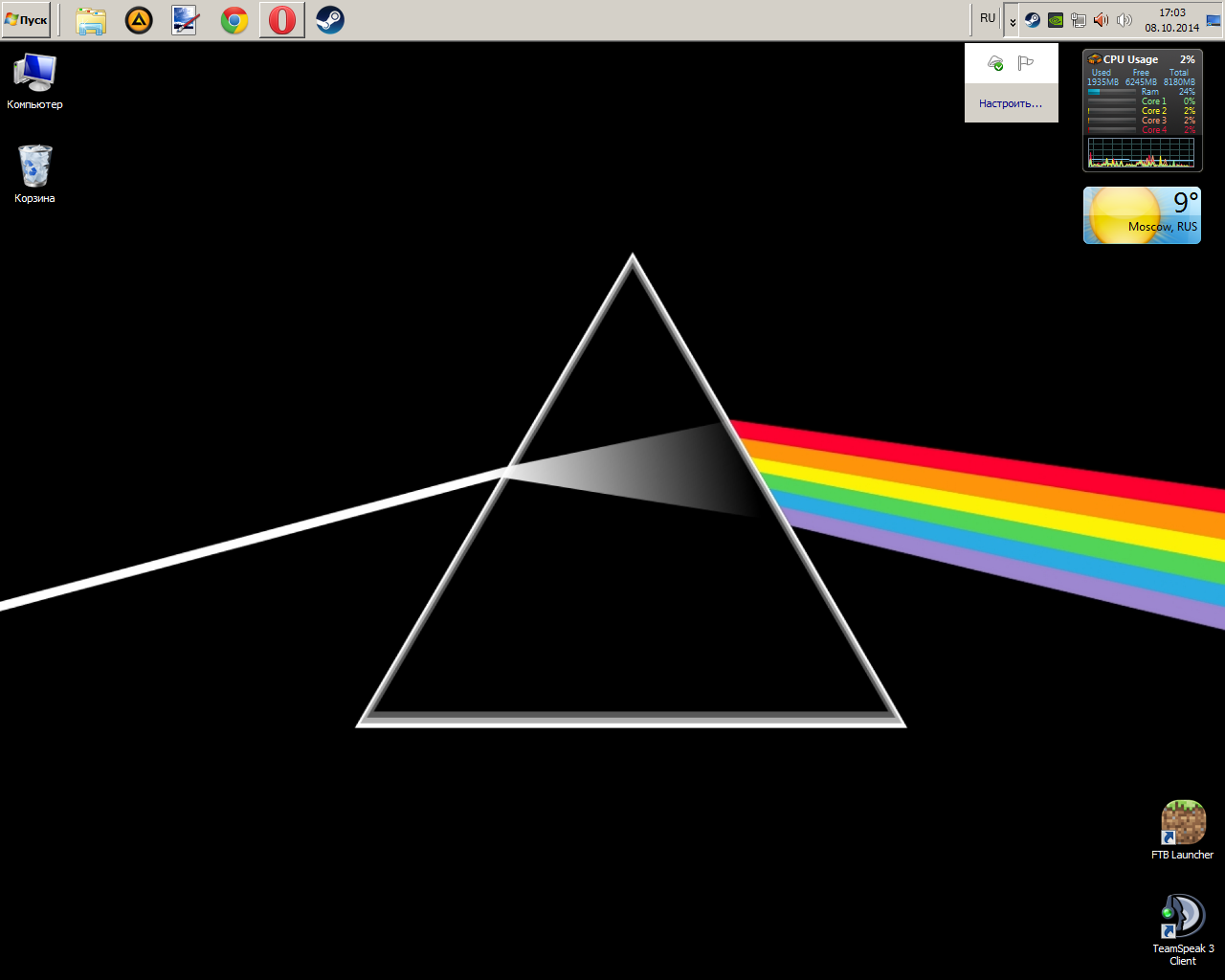Image resolution: width=1225 pixels, height=980 pixels.
Task: Select the Компьютер desktop icon
Action: pyautogui.click(x=35, y=81)
